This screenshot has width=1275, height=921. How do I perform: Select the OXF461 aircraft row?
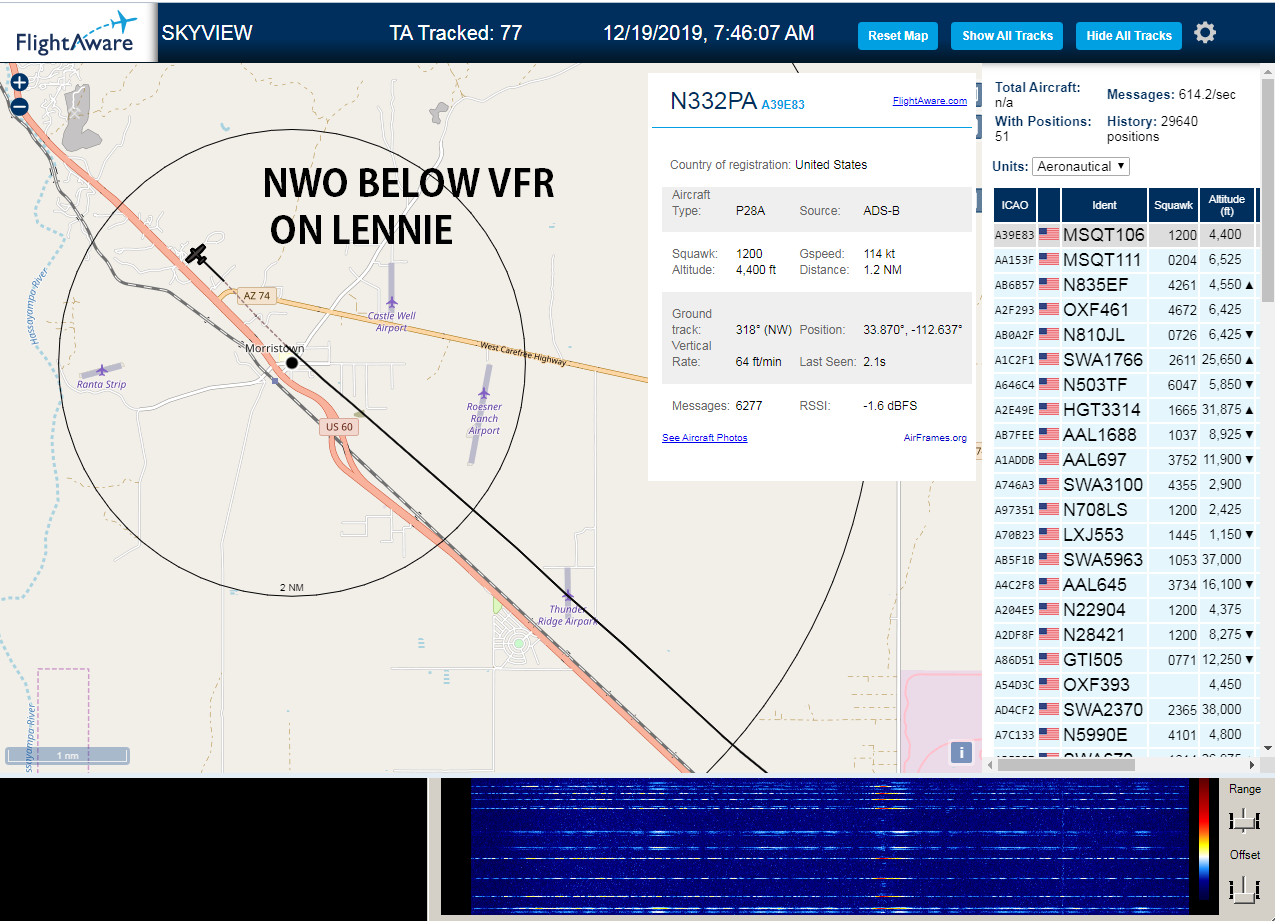[1125, 310]
